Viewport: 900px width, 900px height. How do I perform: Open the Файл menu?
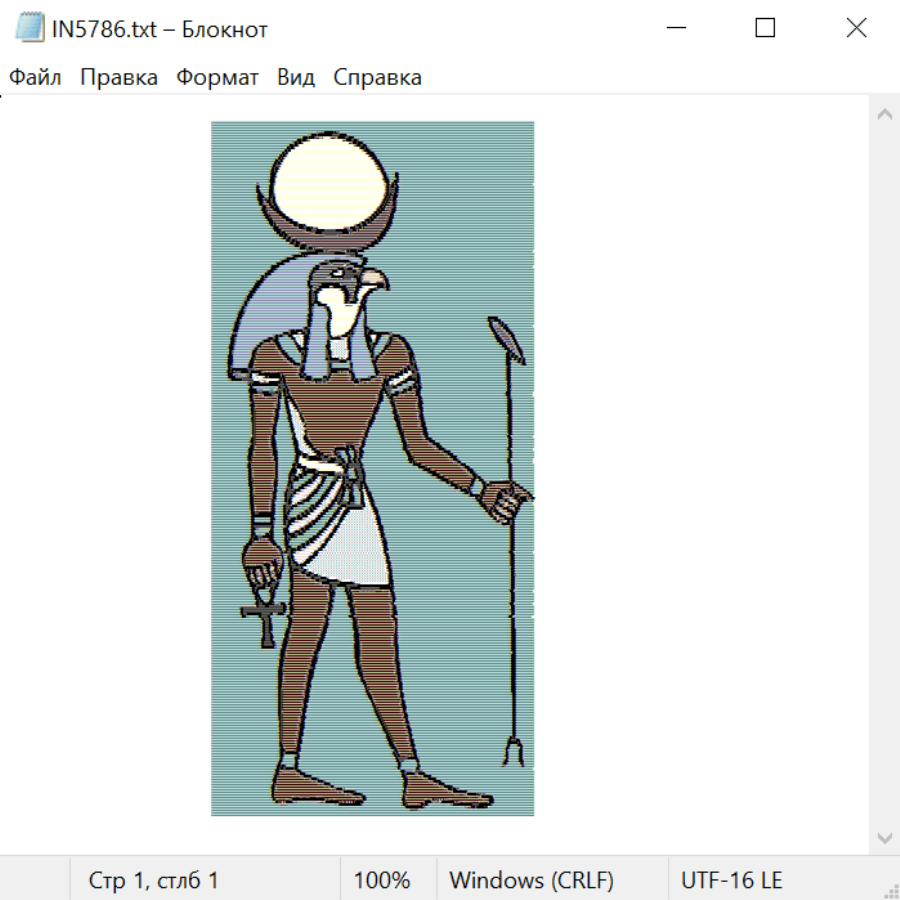click(35, 78)
